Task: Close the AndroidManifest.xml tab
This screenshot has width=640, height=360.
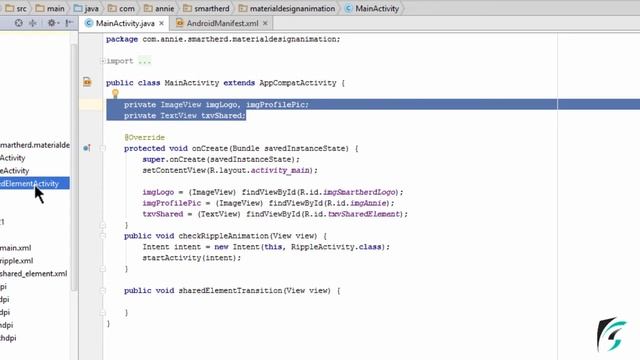Action: tap(265, 23)
